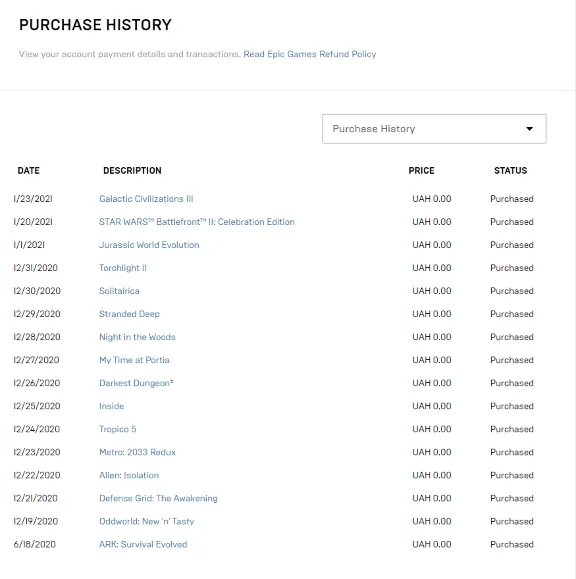Open Galactic Civilizations III purchase
This screenshot has height=579, width=576.
click(146, 199)
